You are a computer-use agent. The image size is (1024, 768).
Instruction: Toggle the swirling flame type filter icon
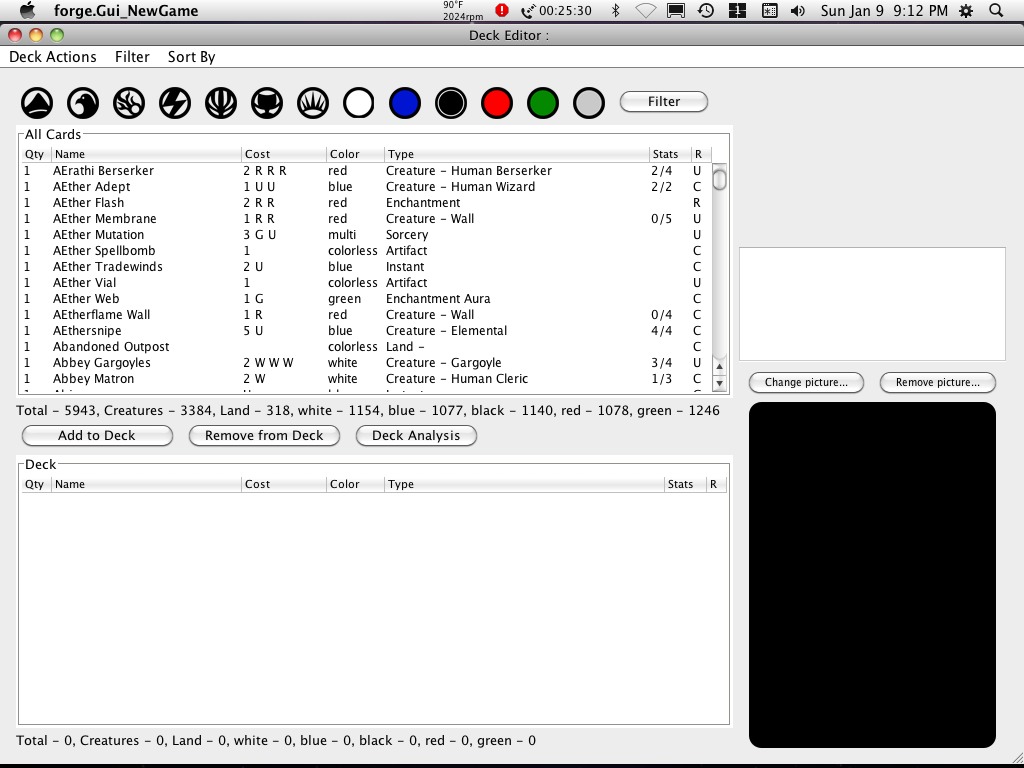(129, 102)
